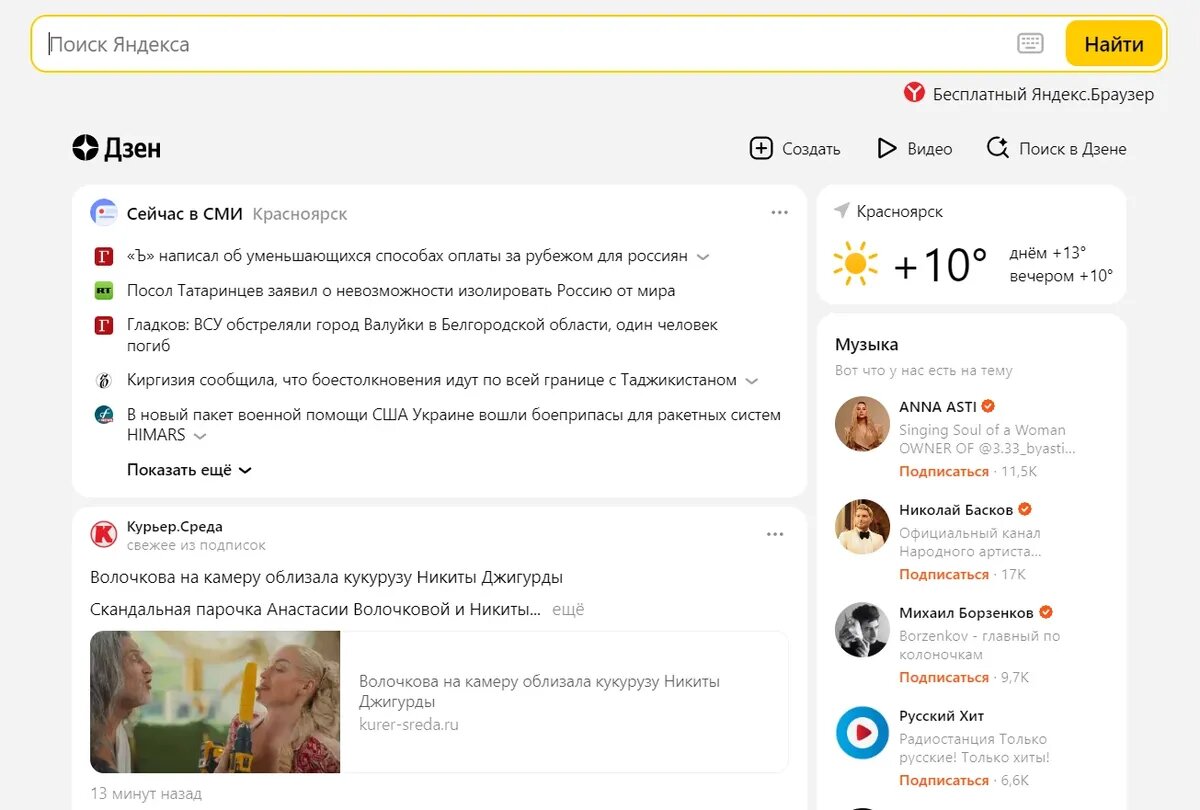Expand chevron after the «Ъ» написал headline

(703, 257)
